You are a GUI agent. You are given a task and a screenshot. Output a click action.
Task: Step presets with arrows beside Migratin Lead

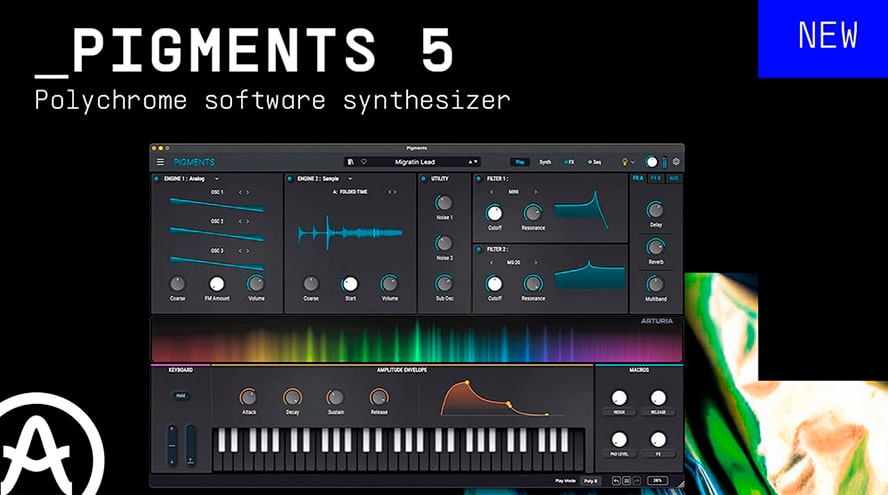pos(472,162)
